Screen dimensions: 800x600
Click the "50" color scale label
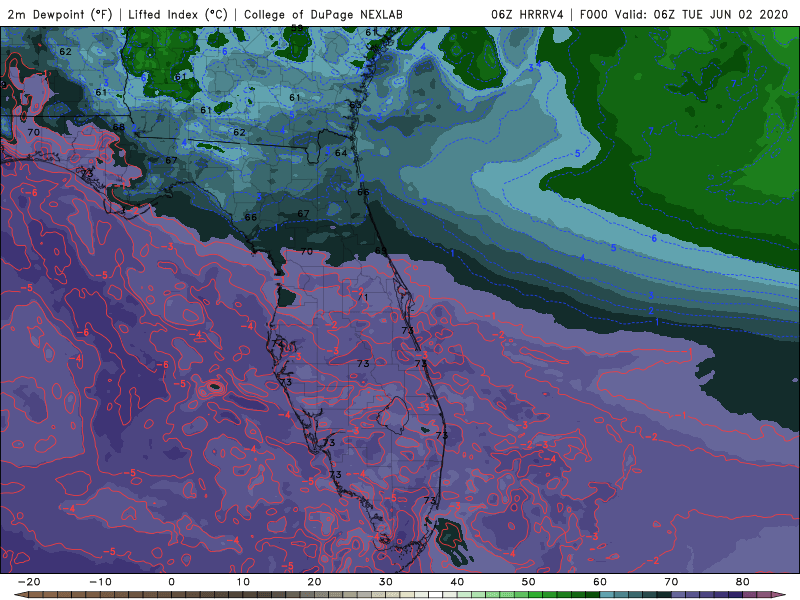[529, 582]
